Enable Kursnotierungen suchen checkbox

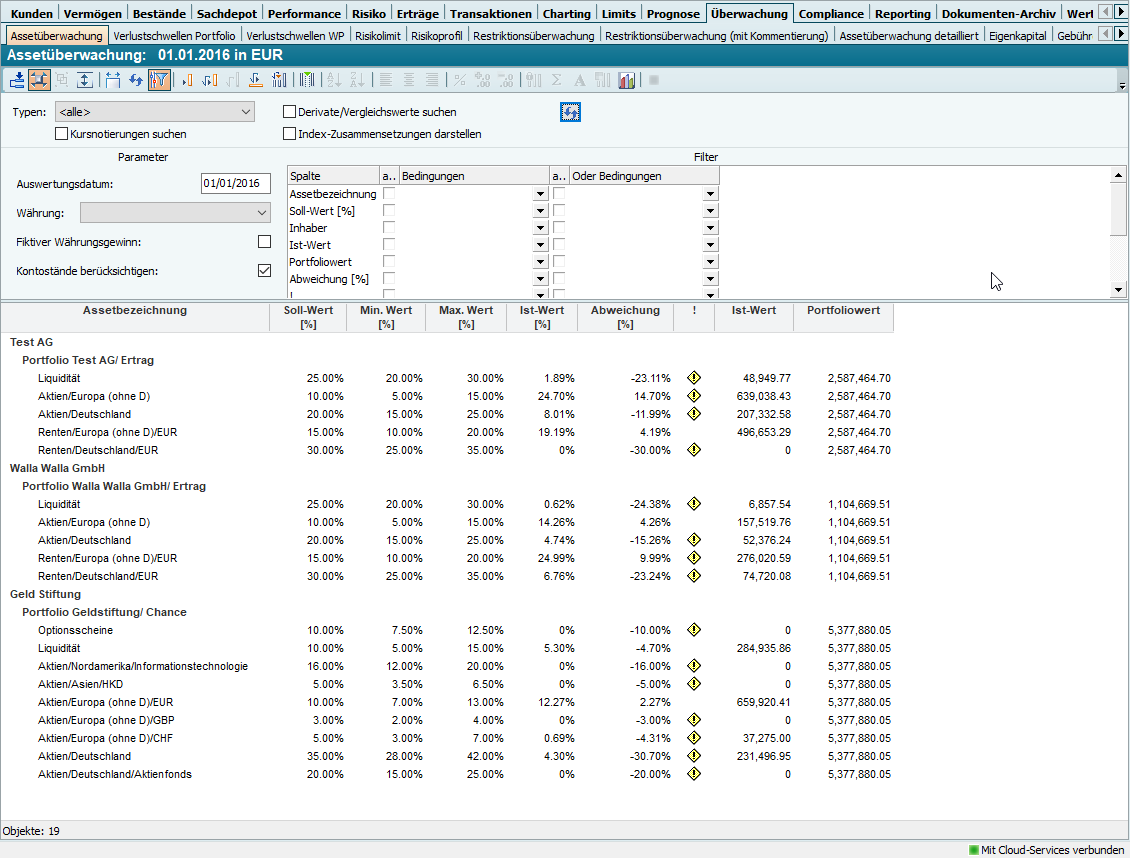pos(62,134)
